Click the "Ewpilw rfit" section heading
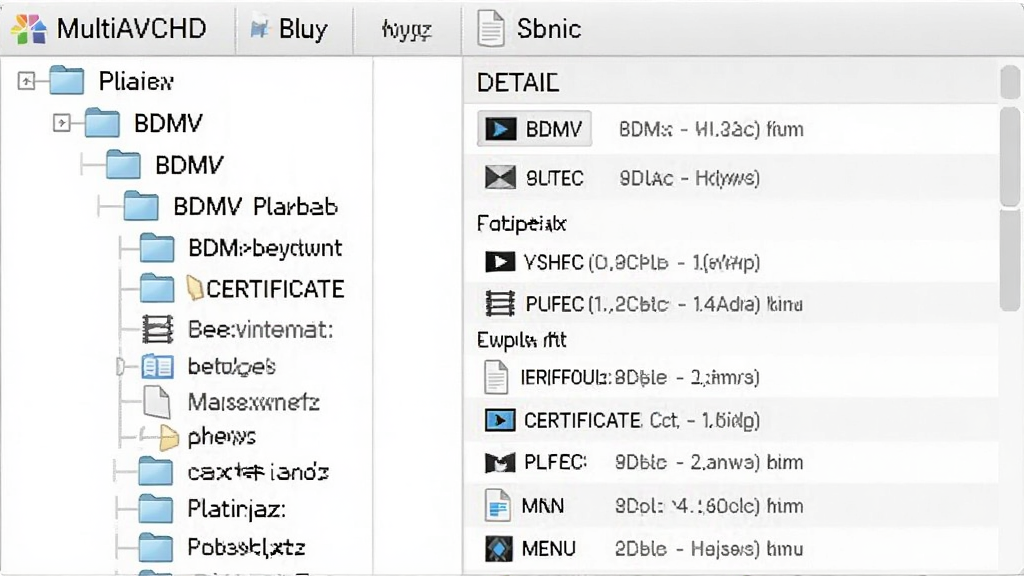Viewport: 1024px width, 576px height. click(x=521, y=340)
